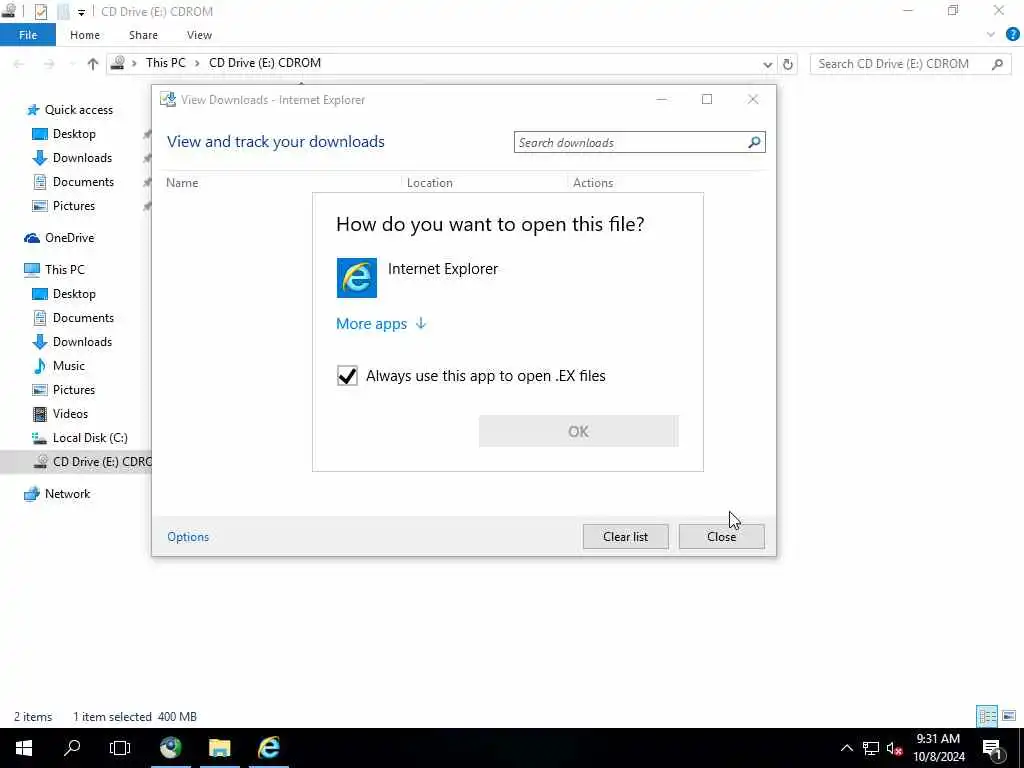
Task: Switch to Details view layout icon
Action: pyautogui.click(x=987, y=716)
